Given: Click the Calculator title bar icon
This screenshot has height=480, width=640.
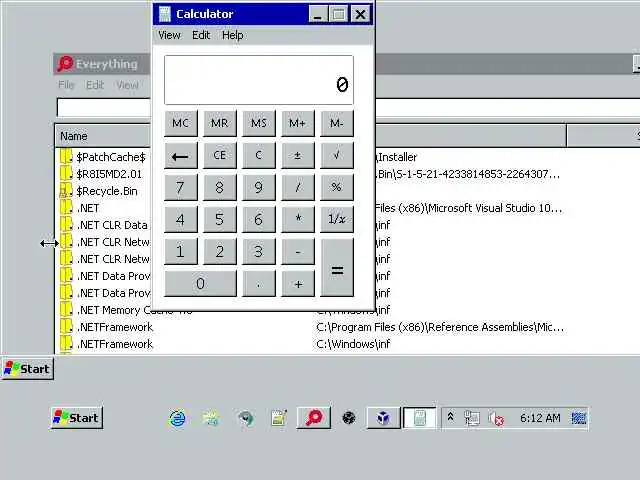Looking at the screenshot, I should (164, 14).
